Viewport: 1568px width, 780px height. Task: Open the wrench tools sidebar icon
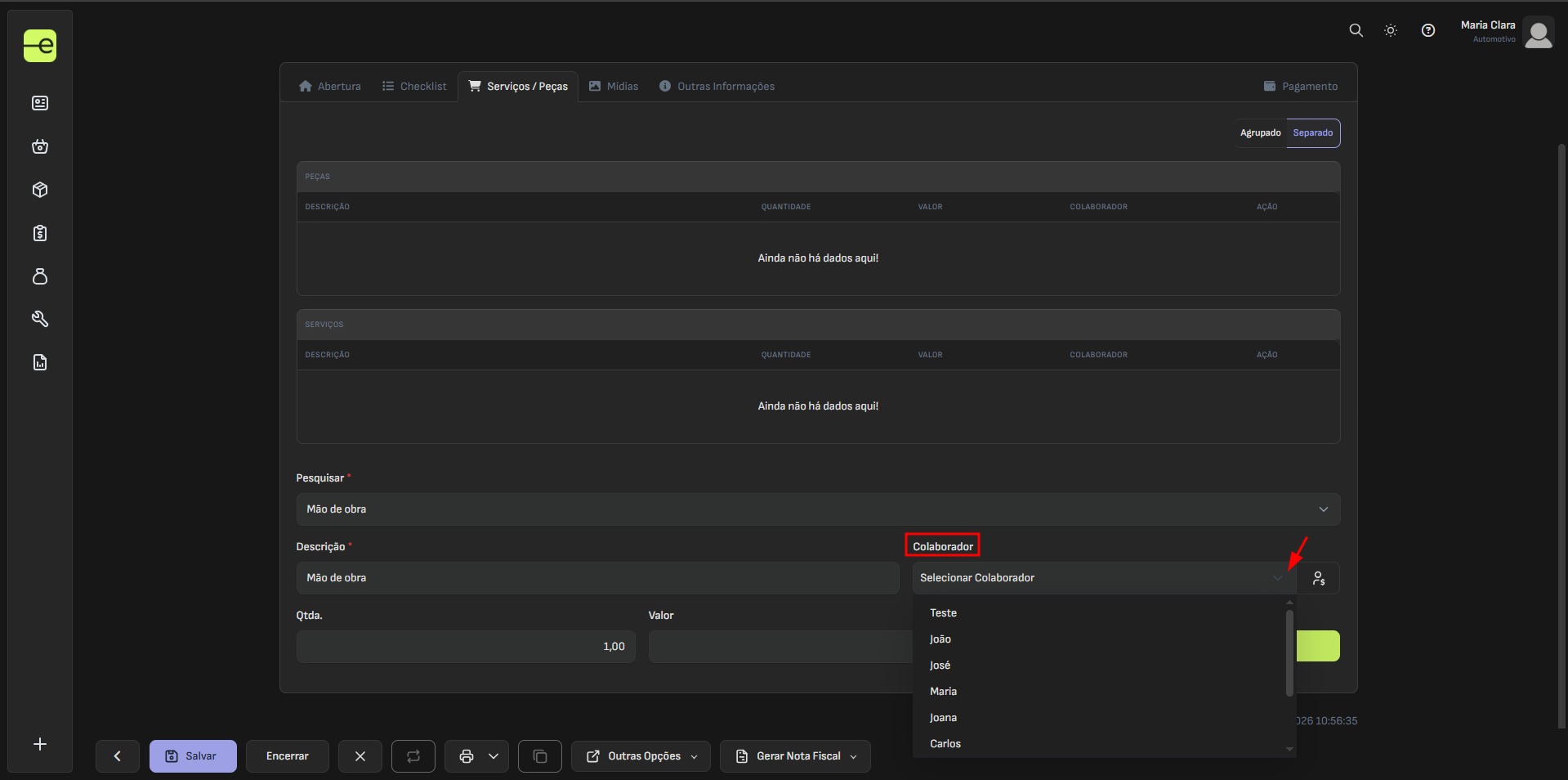pyautogui.click(x=40, y=319)
